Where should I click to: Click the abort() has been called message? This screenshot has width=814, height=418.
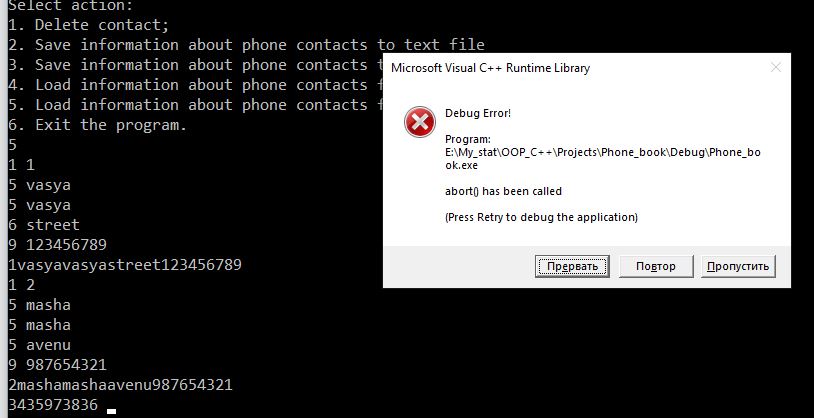click(503, 191)
